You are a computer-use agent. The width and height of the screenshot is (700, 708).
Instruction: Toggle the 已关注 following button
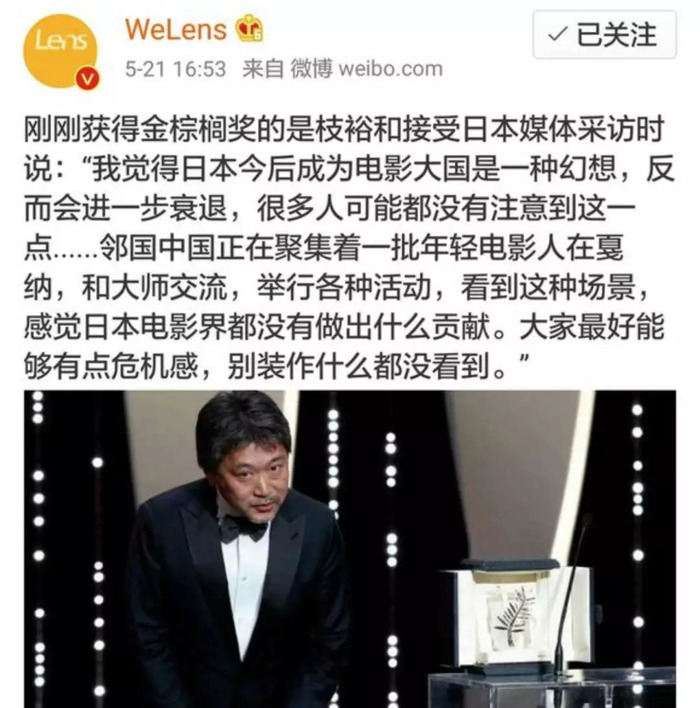pyautogui.click(x=604, y=35)
